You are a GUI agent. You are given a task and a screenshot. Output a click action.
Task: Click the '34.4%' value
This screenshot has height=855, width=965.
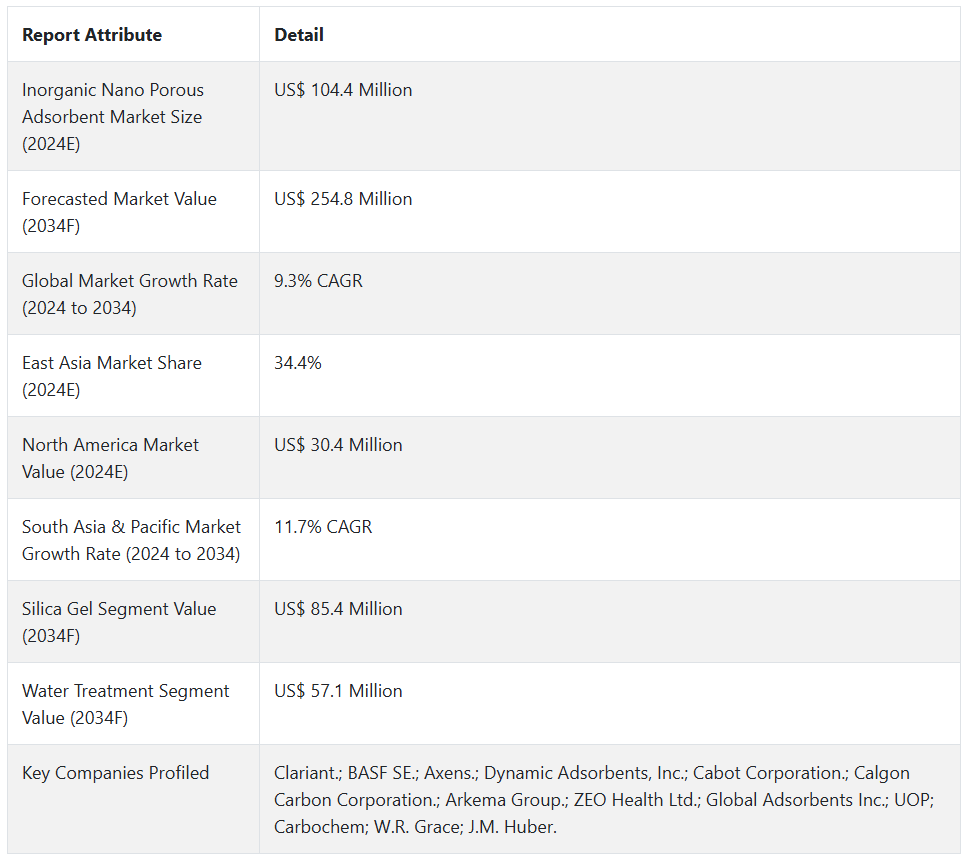298,363
